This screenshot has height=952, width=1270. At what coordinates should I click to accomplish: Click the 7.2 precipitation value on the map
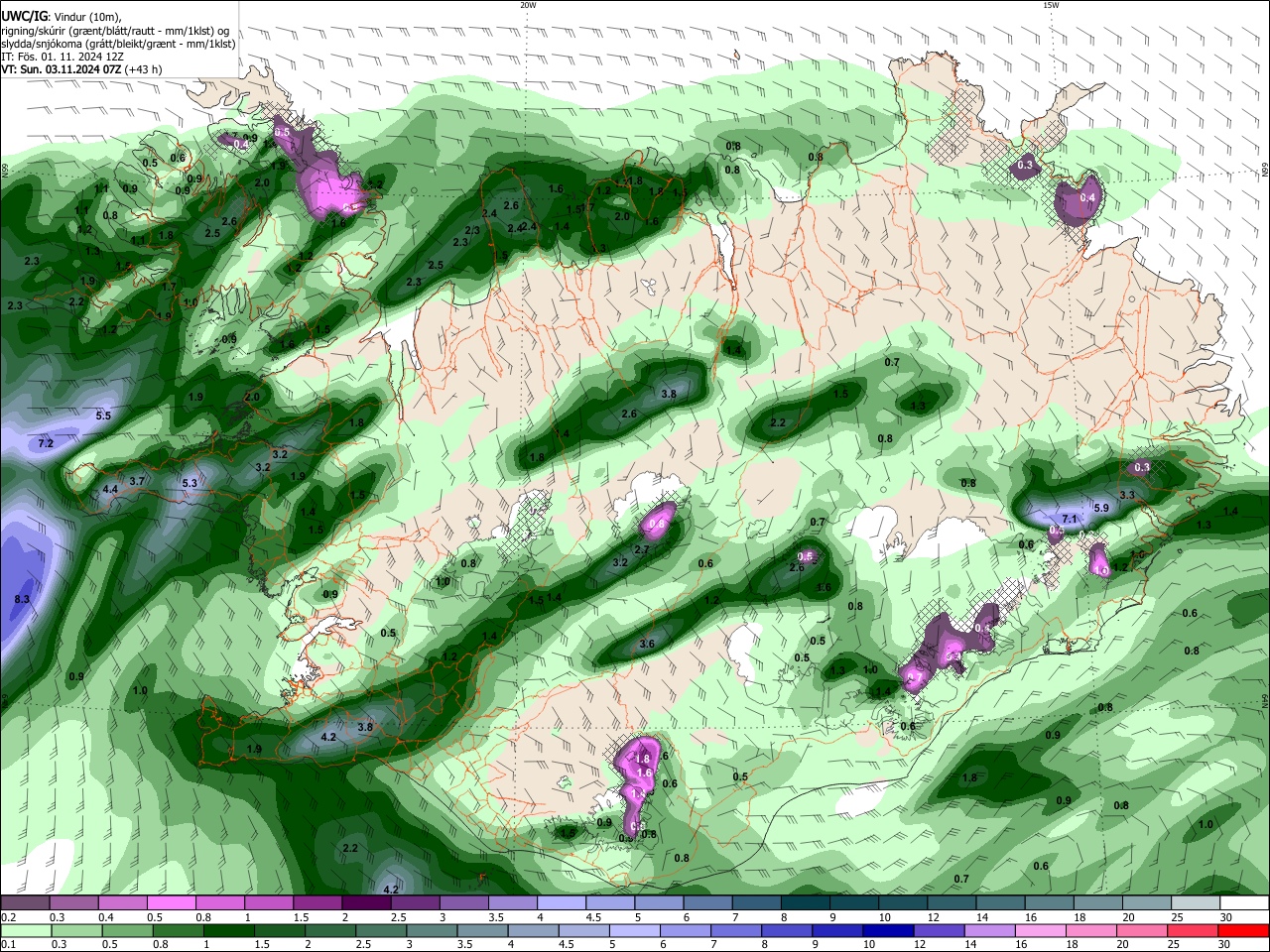click(x=46, y=443)
